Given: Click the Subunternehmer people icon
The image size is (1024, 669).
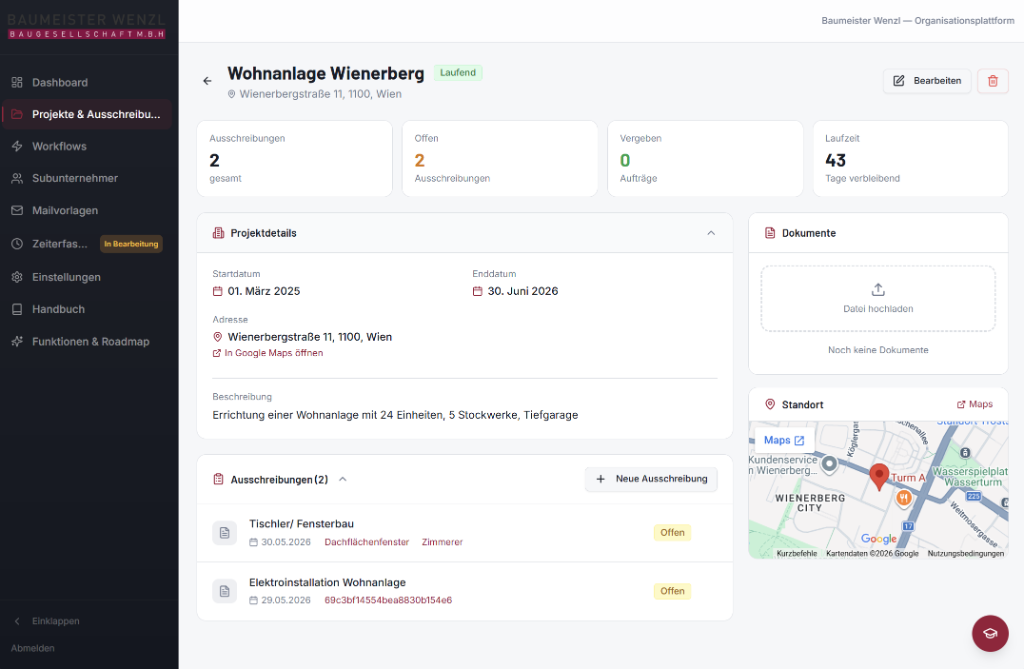Looking at the screenshot, I should tap(17, 178).
